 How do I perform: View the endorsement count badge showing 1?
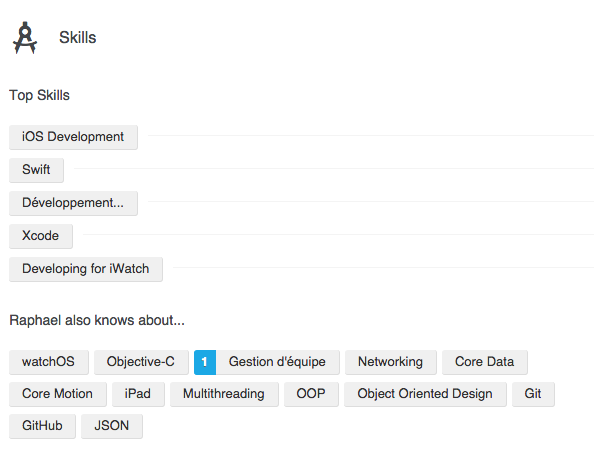coord(205,362)
